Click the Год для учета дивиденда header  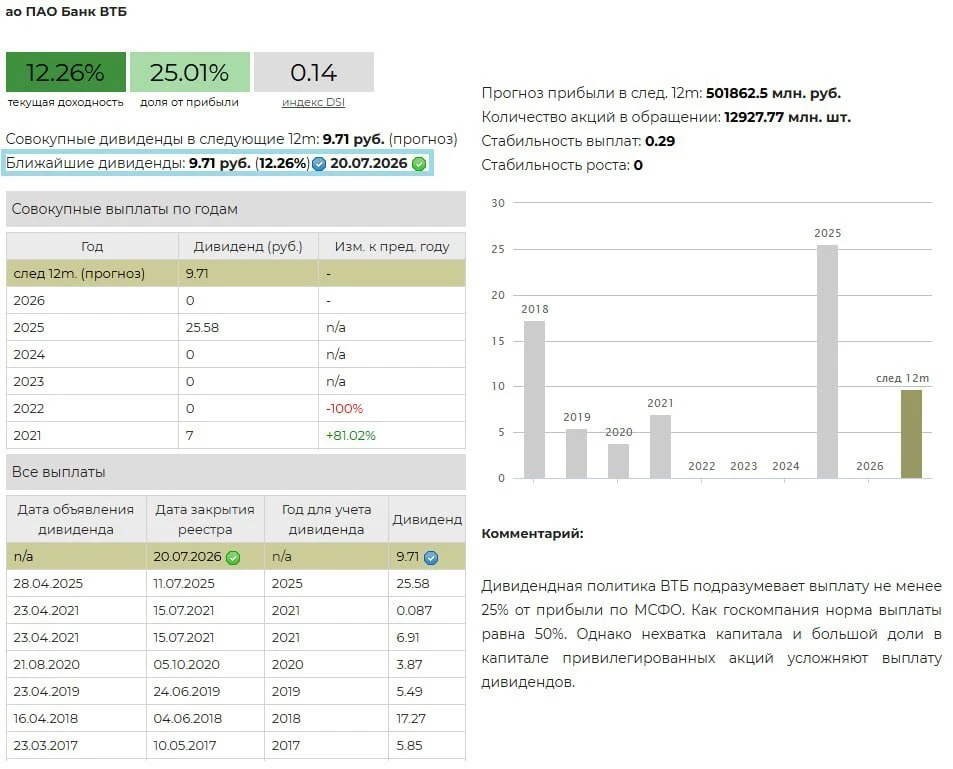tap(326, 519)
